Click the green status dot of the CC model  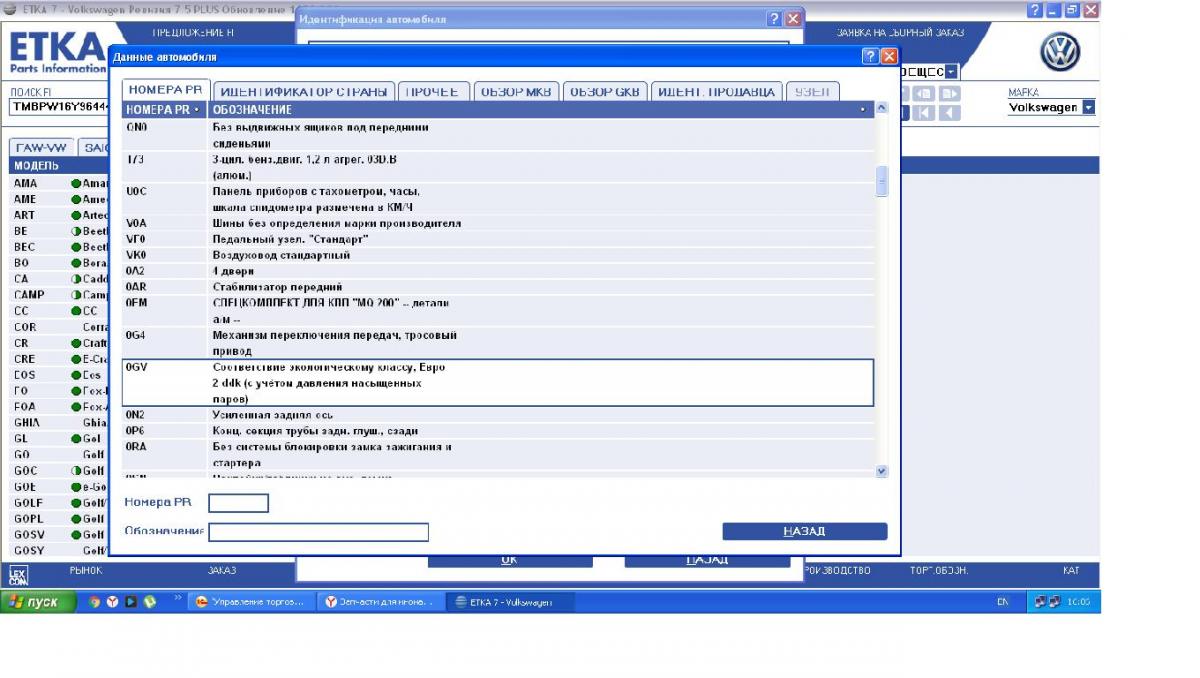click(x=76, y=311)
